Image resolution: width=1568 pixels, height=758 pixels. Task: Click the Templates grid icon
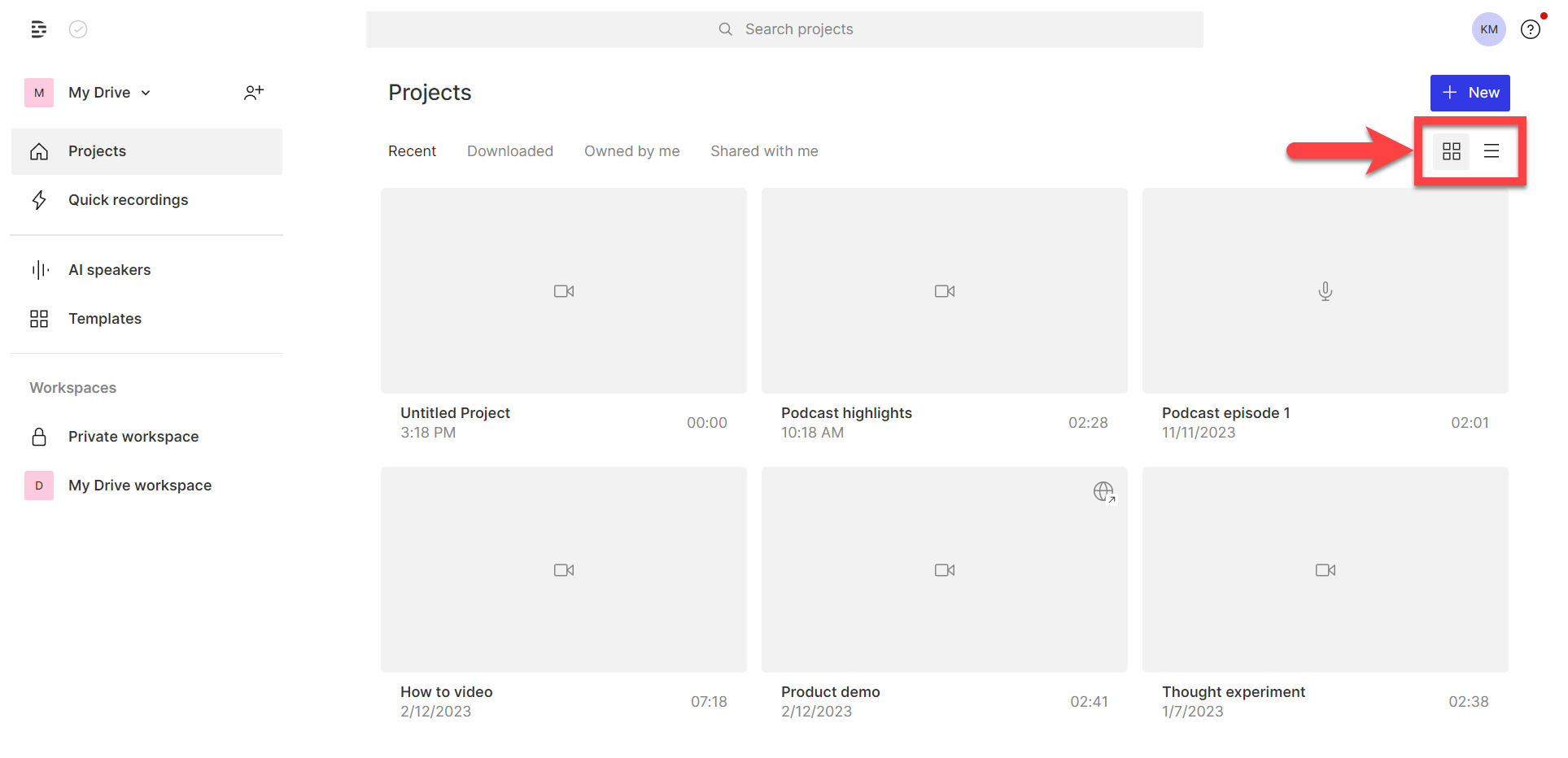click(x=39, y=319)
